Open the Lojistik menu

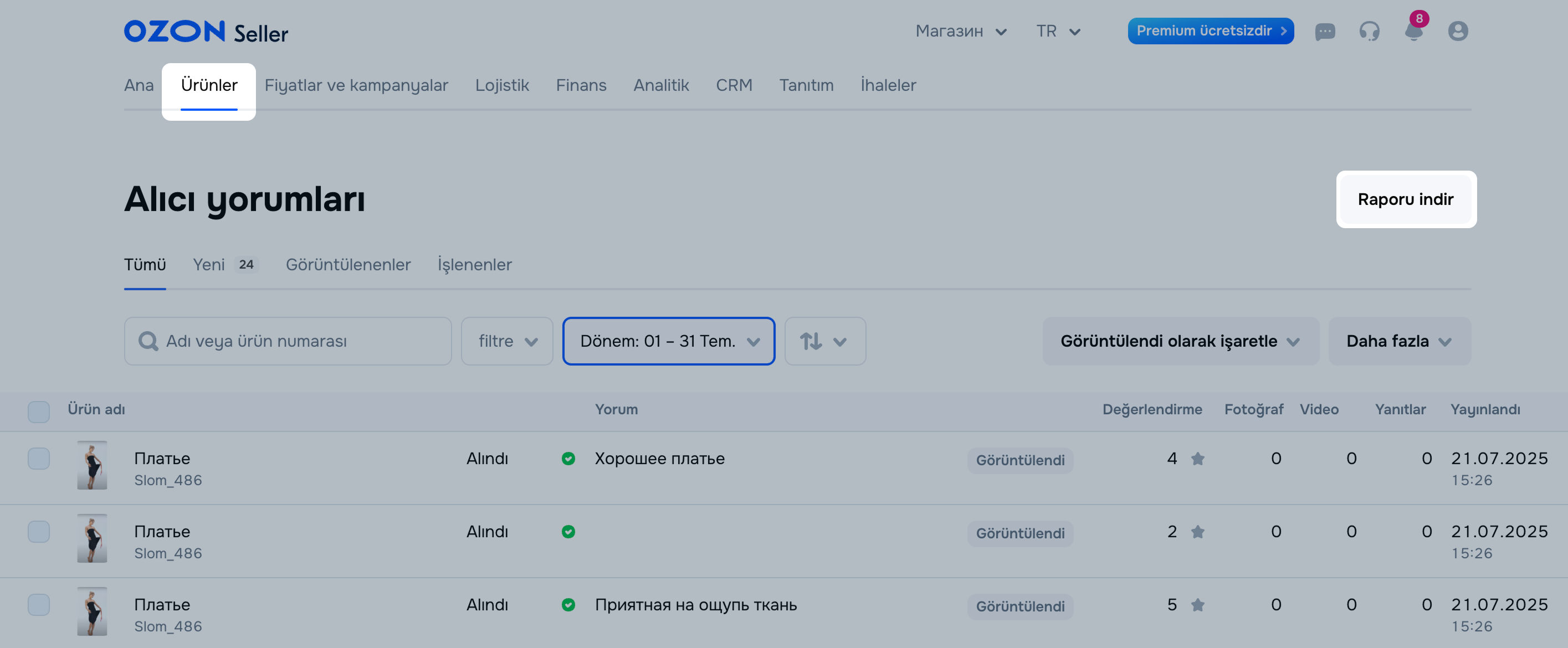(x=502, y=85)
